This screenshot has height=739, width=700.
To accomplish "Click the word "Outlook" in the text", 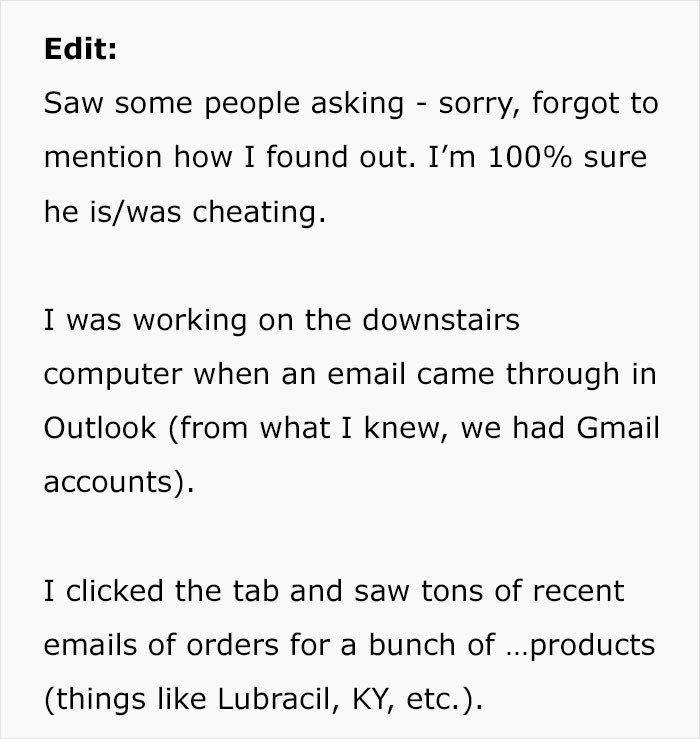I will click(x=100, y=428).
